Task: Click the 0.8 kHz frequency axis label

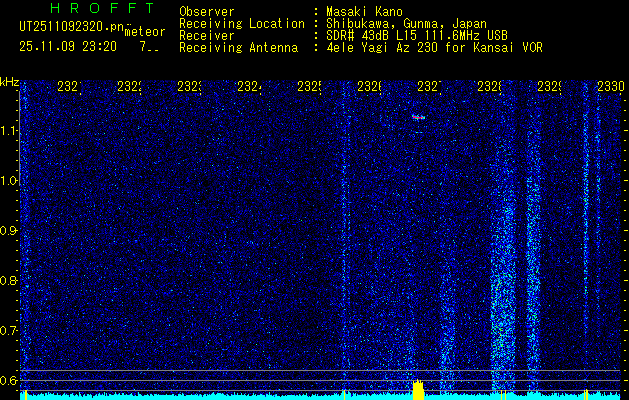Action: pos(9,280)
